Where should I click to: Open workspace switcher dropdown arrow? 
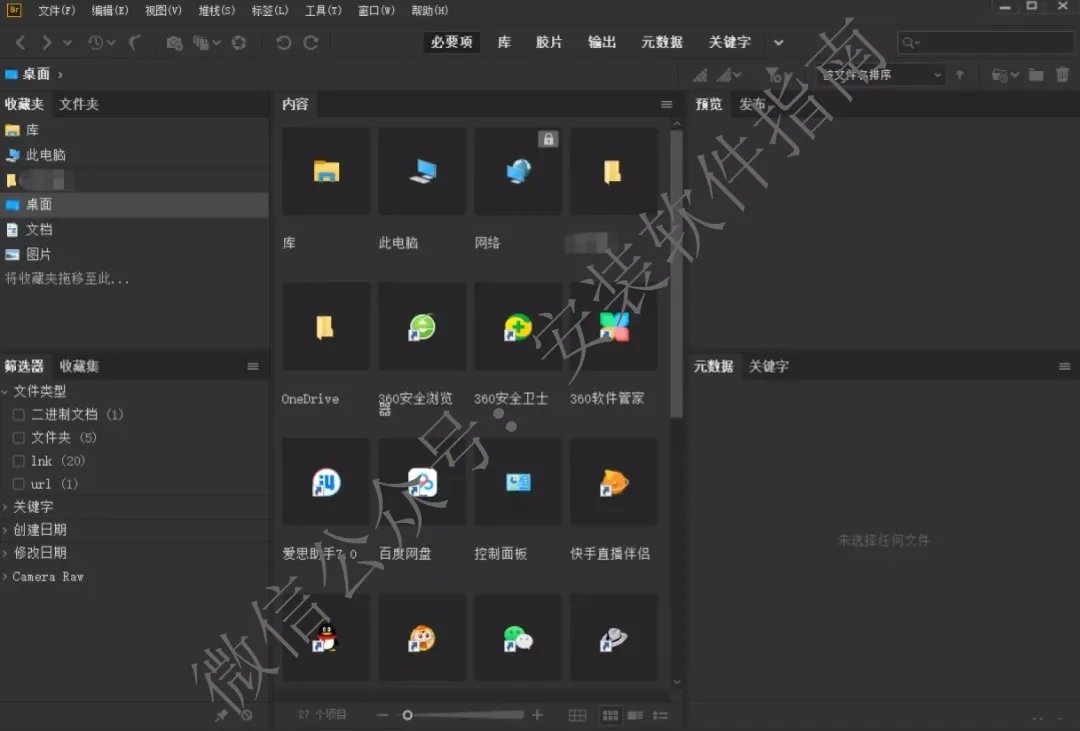click(x=778, y=43)
